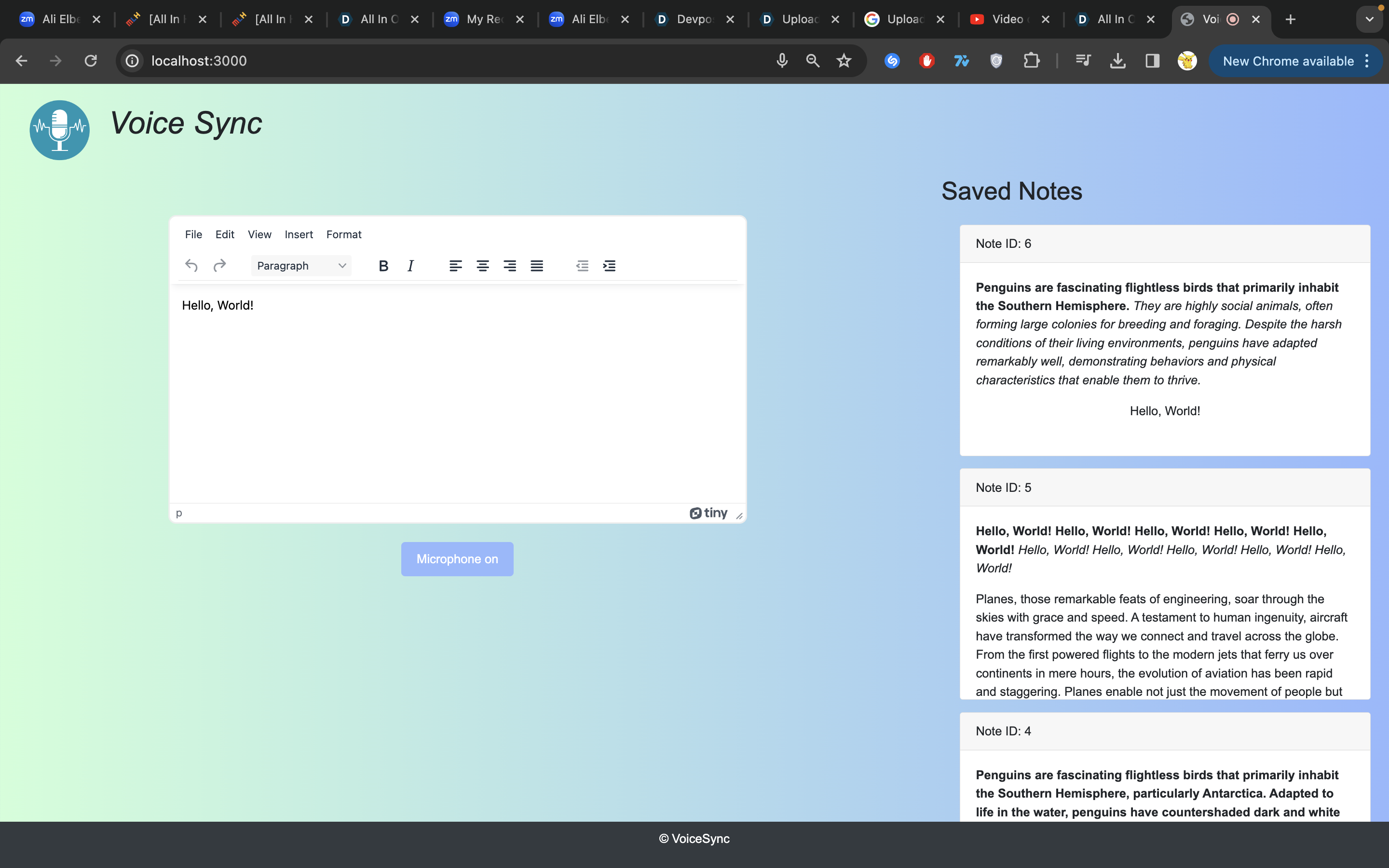Click the undo arrow icon
1389x868 pixels.
click(191, 266)
